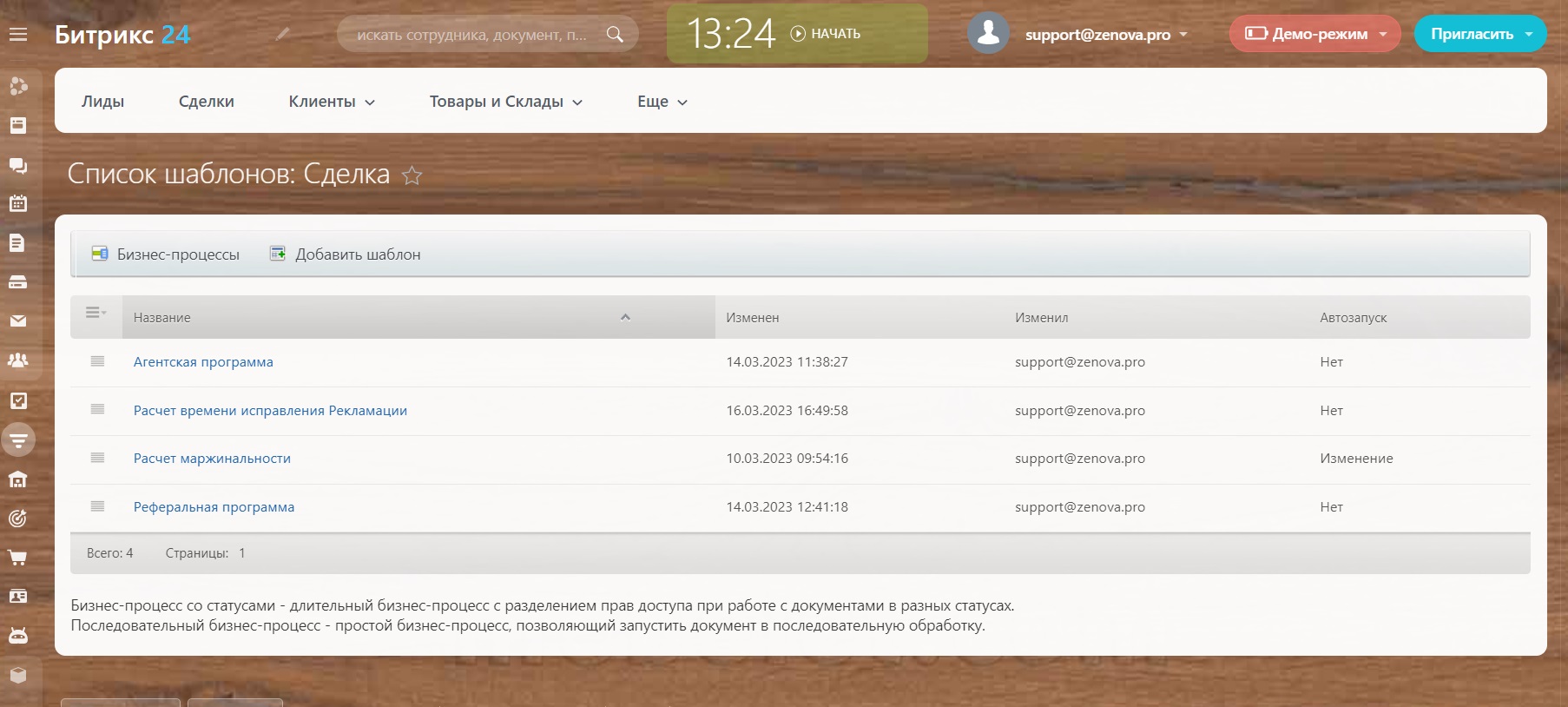Image resolution: width=1568 pixels, height=707 pixels.
Task: Open the Демо-режим dropdown
Action: click(x=1314, y=34)
